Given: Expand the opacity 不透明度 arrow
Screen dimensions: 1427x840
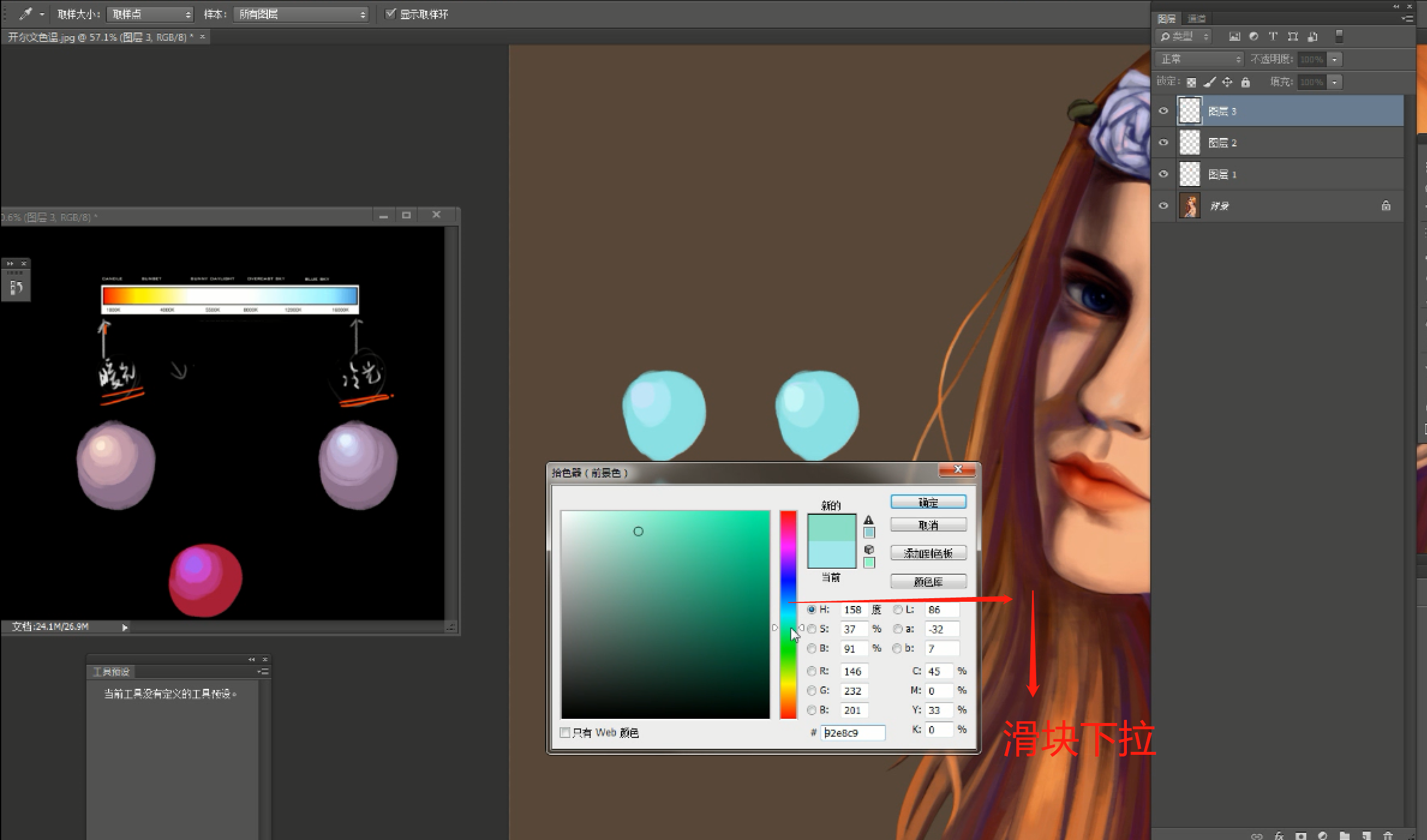Looking at the screenshot, I should (1335, 59).
